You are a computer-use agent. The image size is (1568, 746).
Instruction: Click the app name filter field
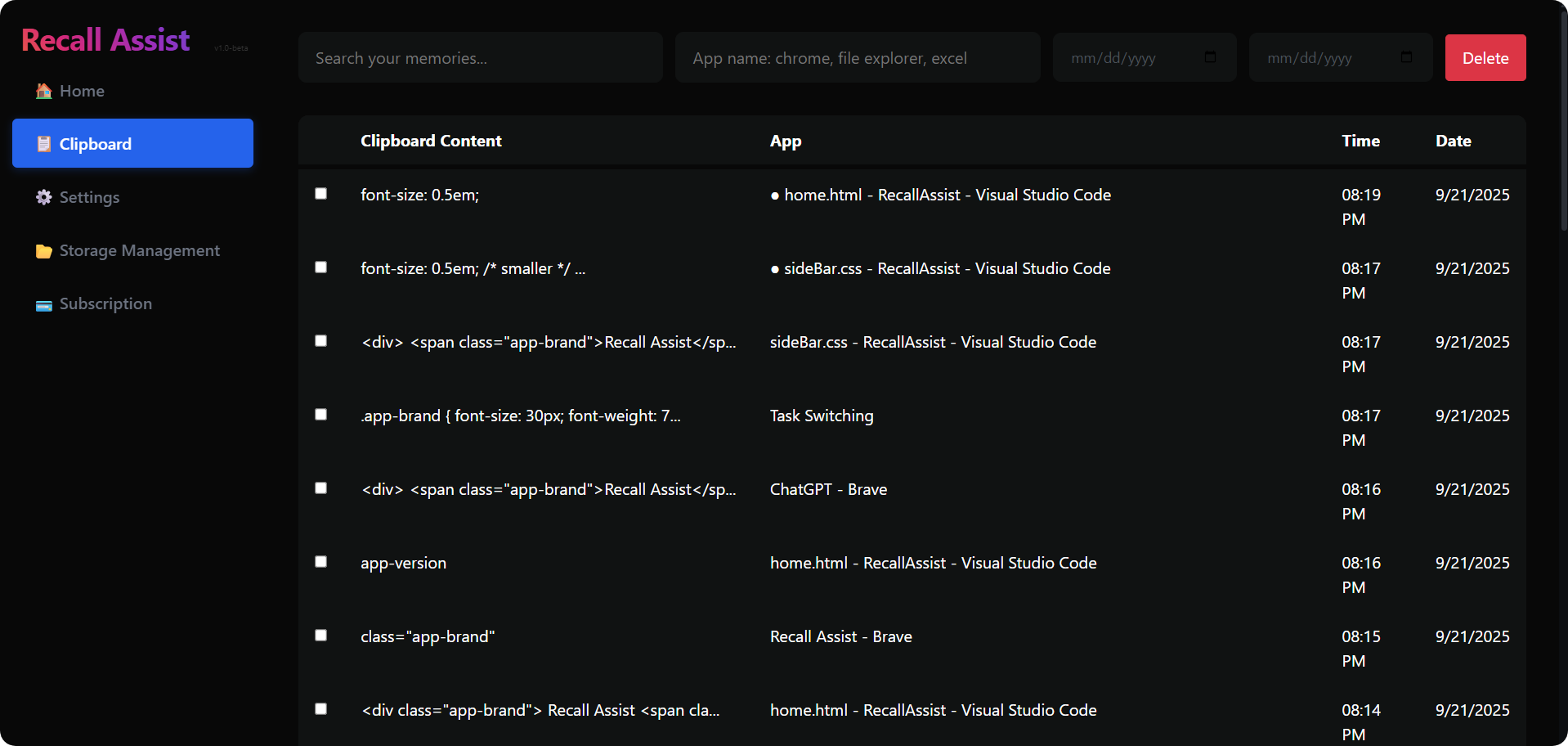click(857, 57)
